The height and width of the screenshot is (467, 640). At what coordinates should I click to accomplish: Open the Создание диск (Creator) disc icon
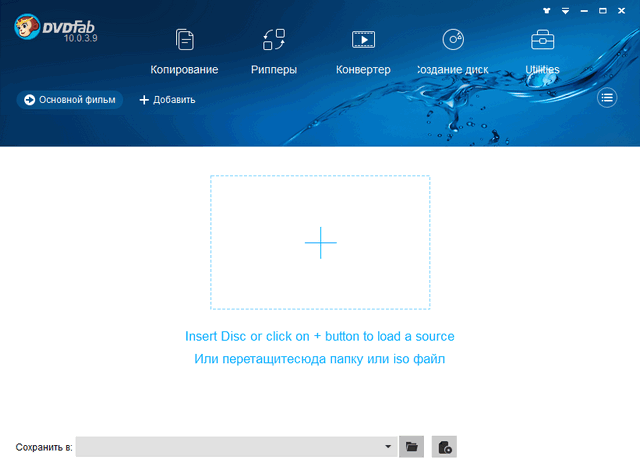[x=453, y=40]
